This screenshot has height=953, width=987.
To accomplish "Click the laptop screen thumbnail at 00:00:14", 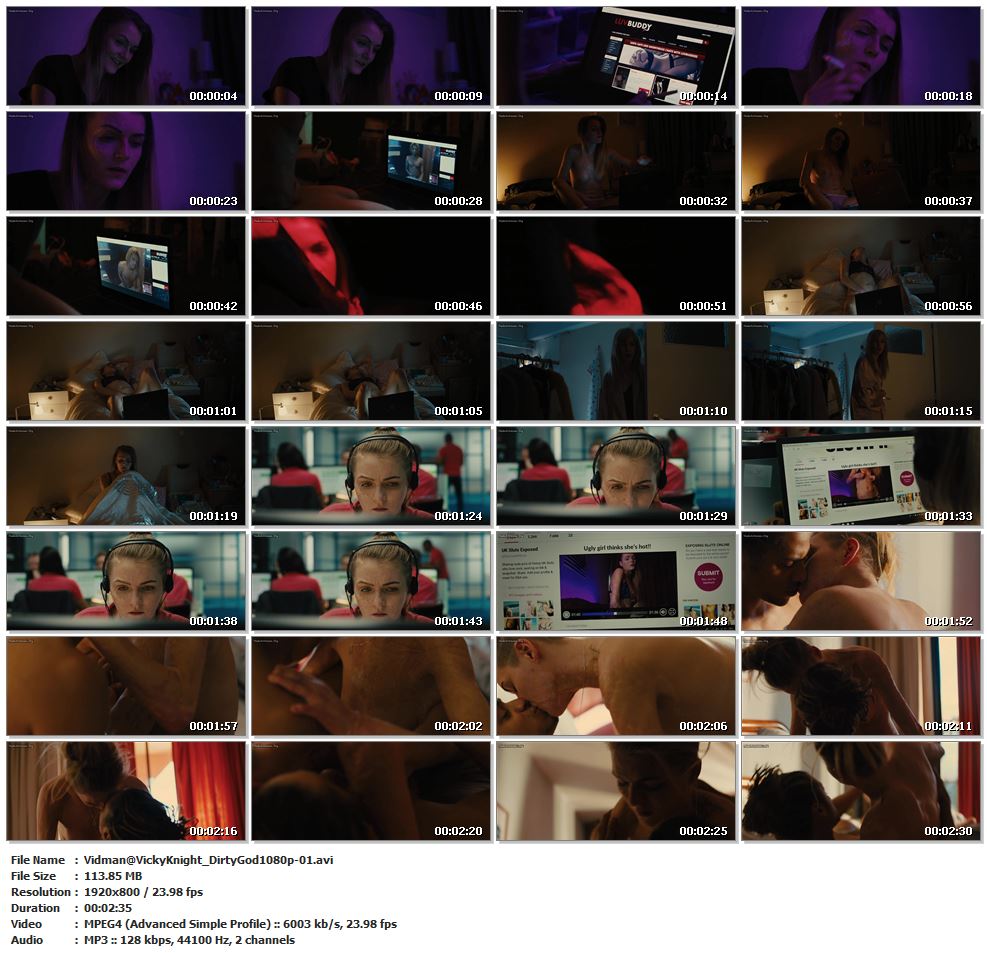I will pos(616,56).
